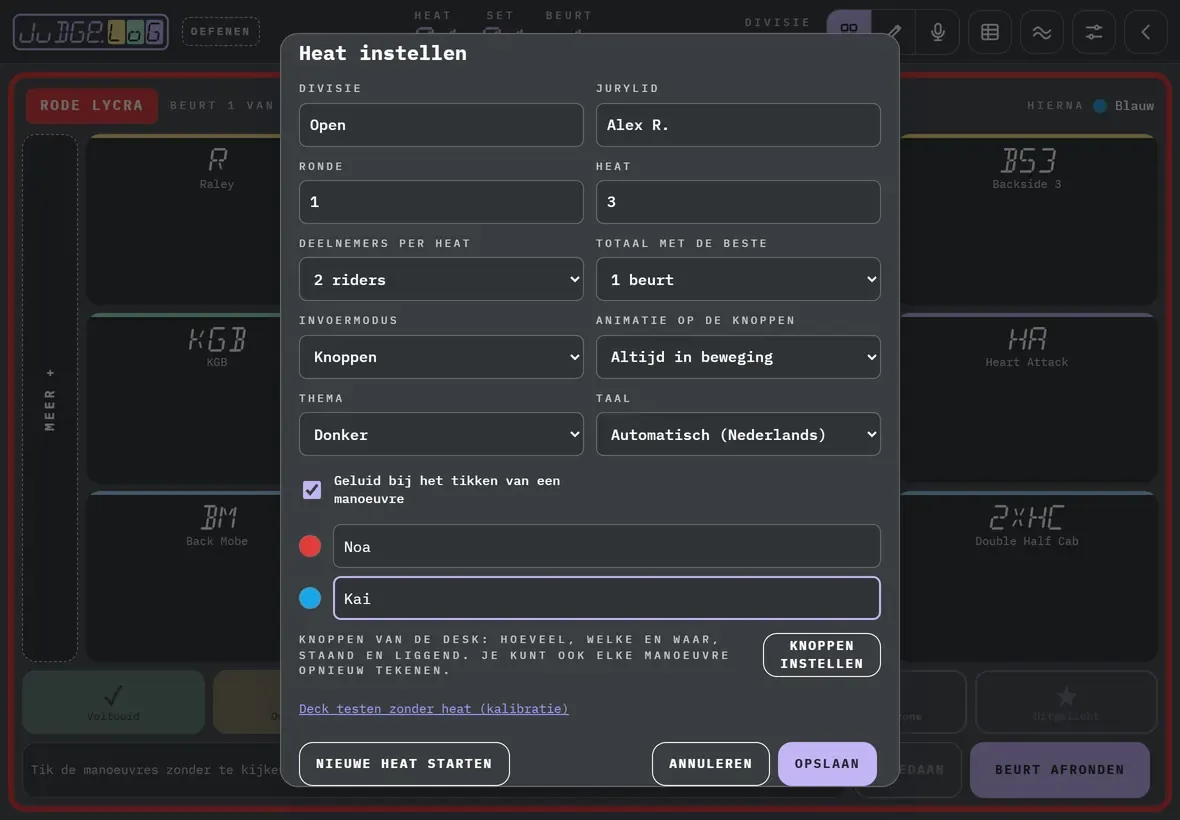The height and width of the screenshot is (820, 1180).
Task: Toggle the 'Geluid bij het tikken' checkbox
Action: (312, 490)
